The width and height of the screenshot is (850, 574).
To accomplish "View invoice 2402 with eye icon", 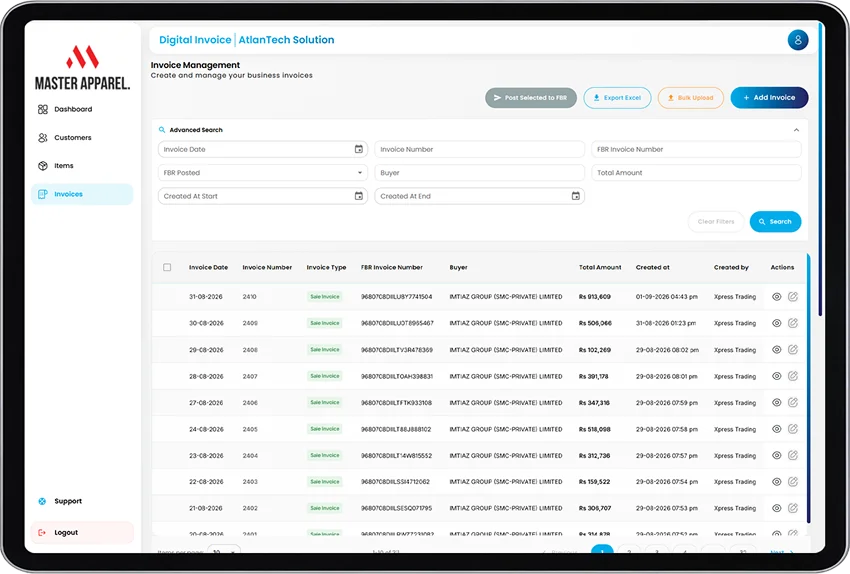I will click(x=776, y=508).
